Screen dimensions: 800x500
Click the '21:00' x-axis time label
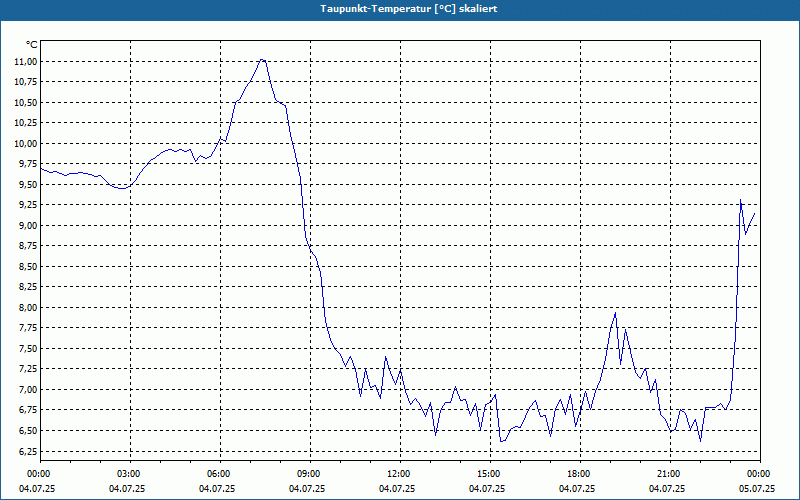click(x=667, y=474)
